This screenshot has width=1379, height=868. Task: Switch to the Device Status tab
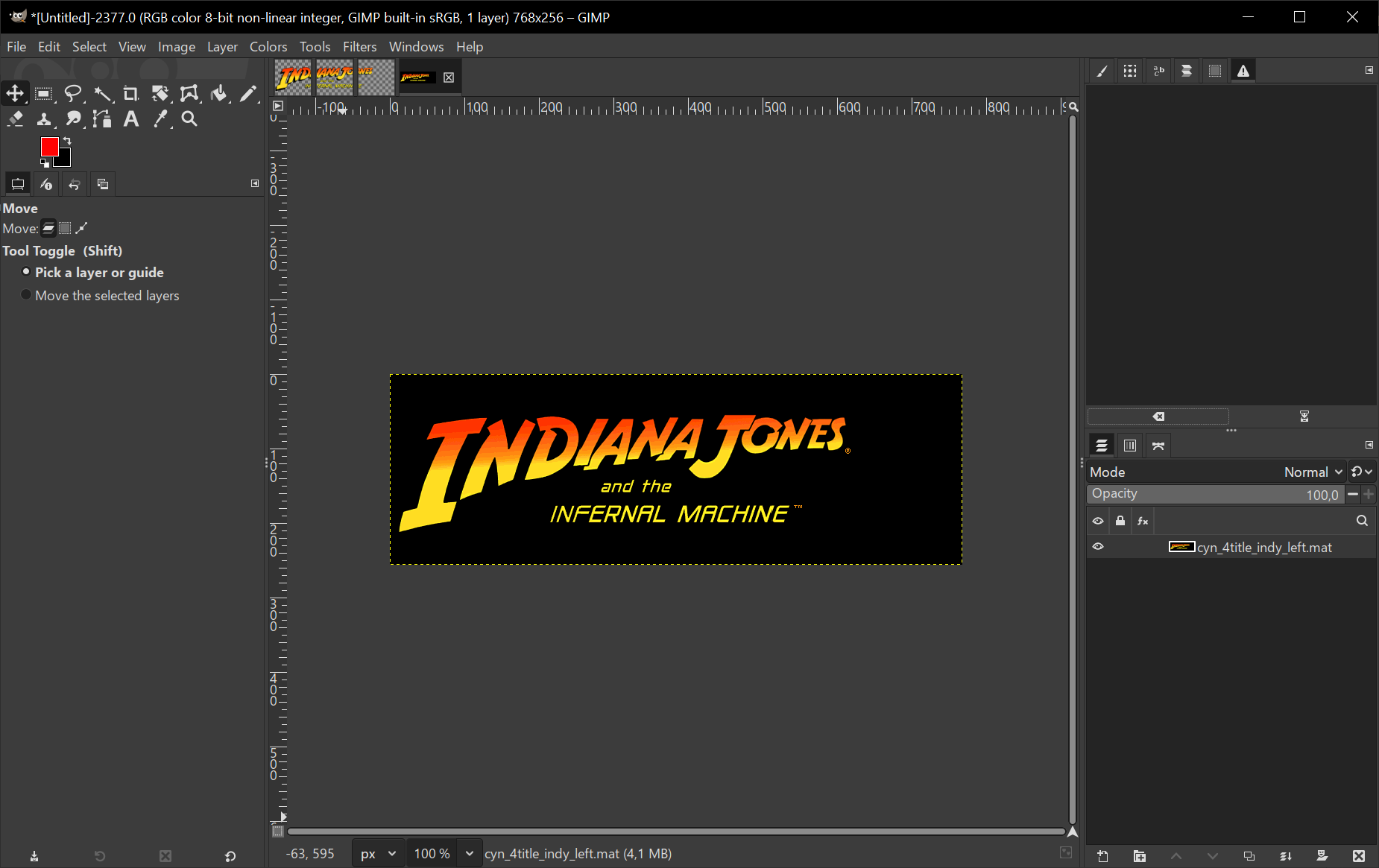point(46,184)
